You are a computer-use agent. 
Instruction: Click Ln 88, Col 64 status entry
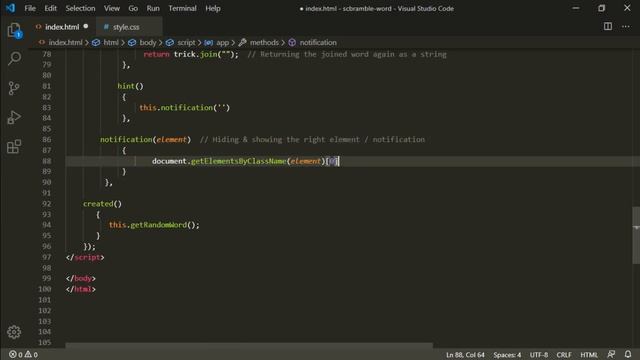click(465, 355)
